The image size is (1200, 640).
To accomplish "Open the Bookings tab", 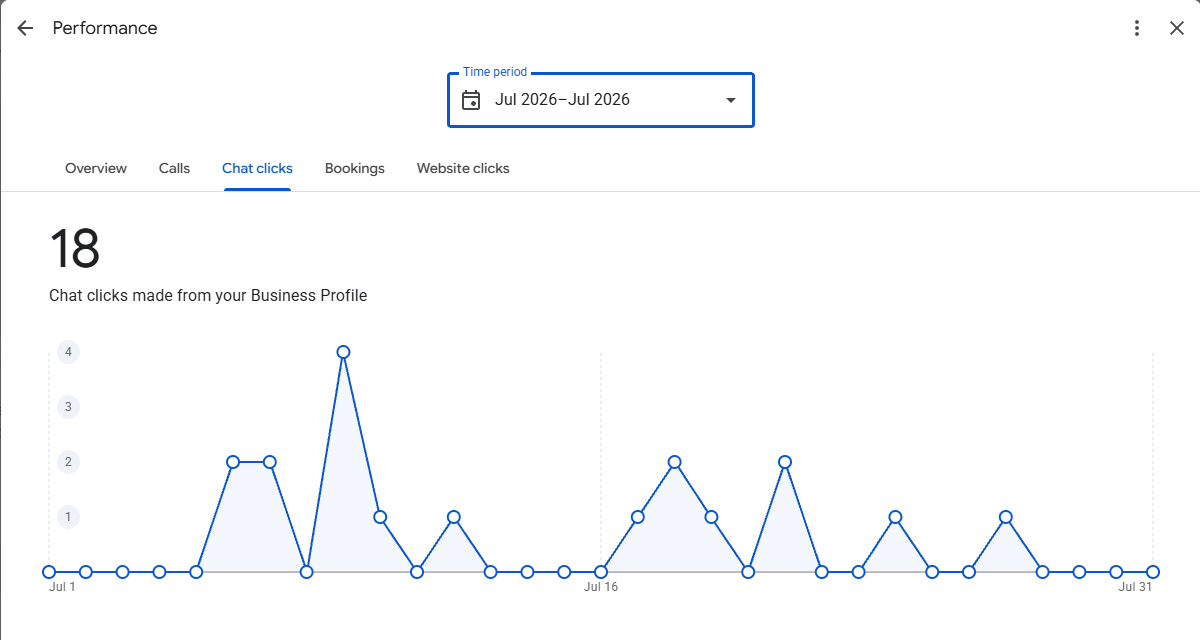I will pyautogui.click(x=355, y=168).
